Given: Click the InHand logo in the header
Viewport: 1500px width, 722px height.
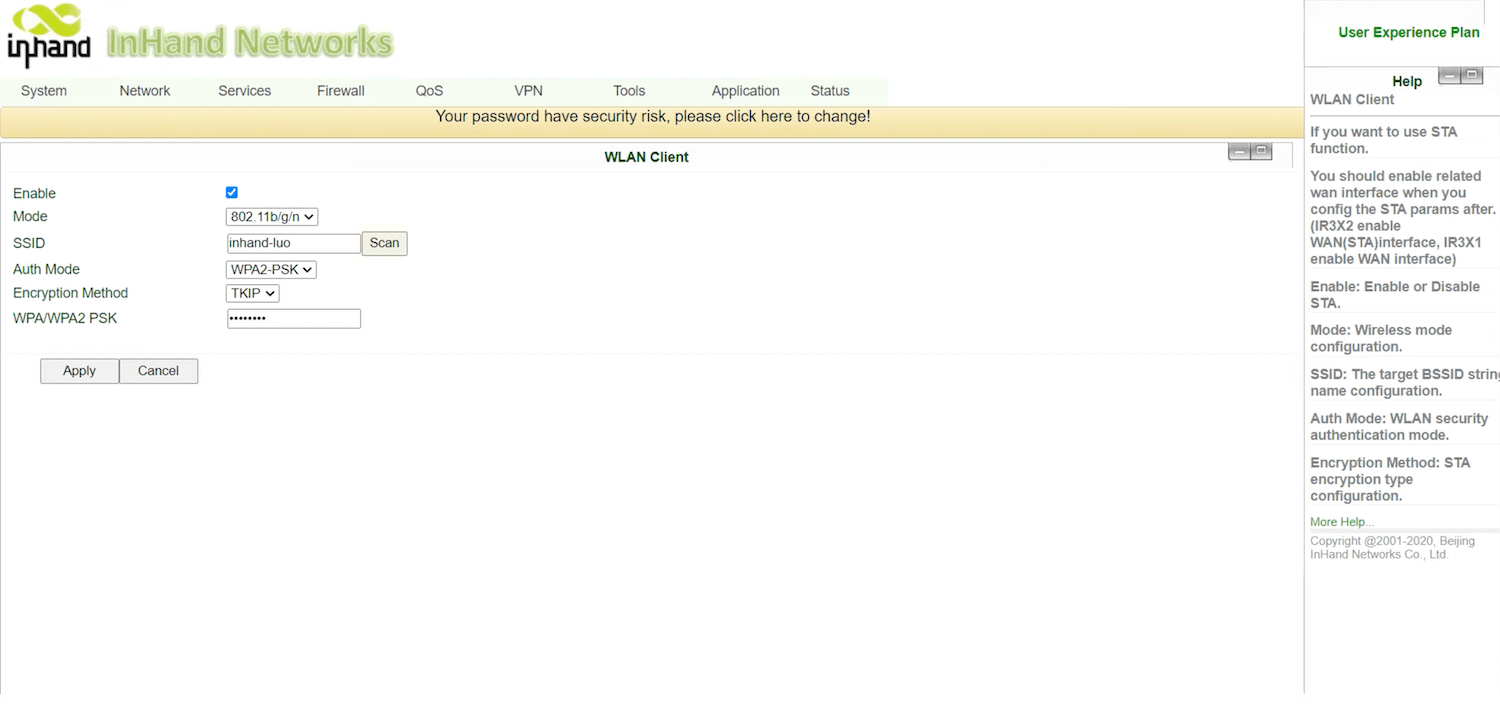Looking at the screenshot, I should pyautogui.click(x=49, y=37).
